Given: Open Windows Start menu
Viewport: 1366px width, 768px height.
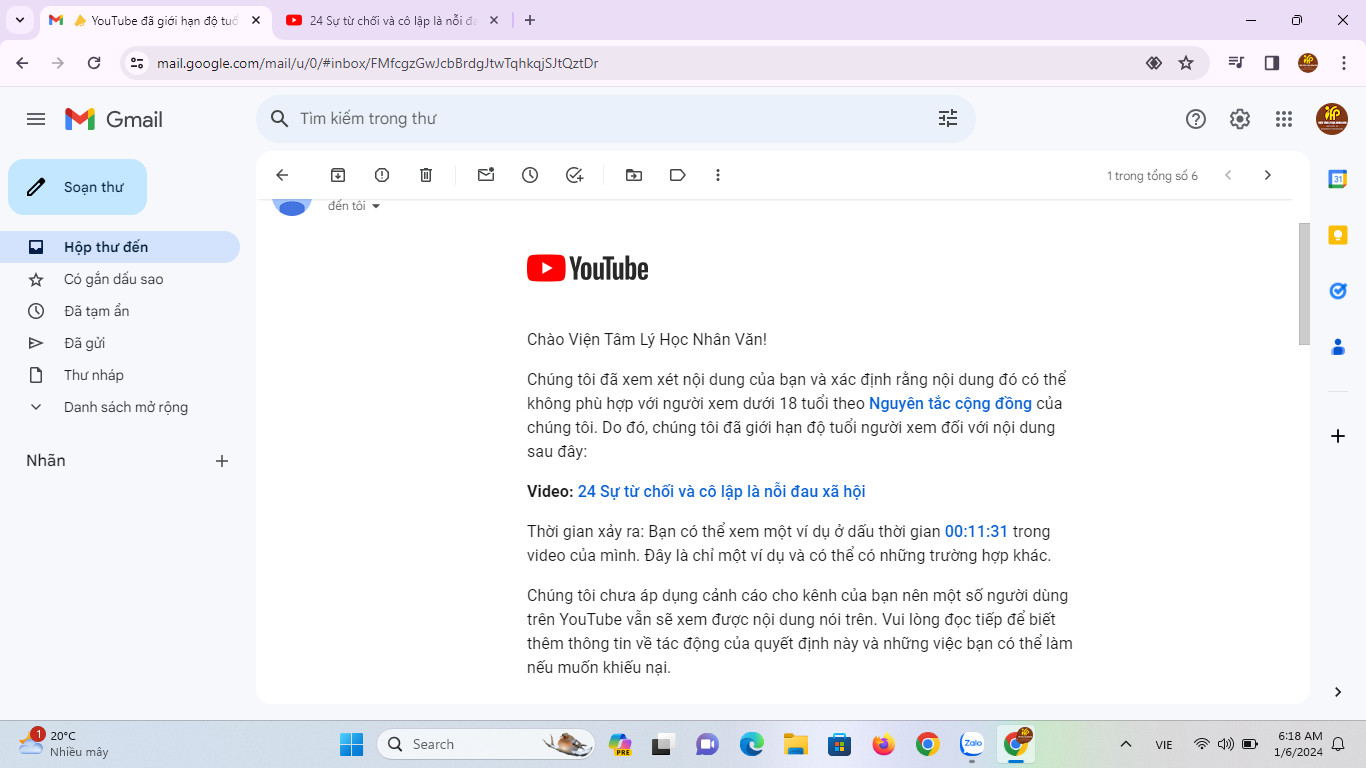Looking at the screenshot, I should coord(351,744).
